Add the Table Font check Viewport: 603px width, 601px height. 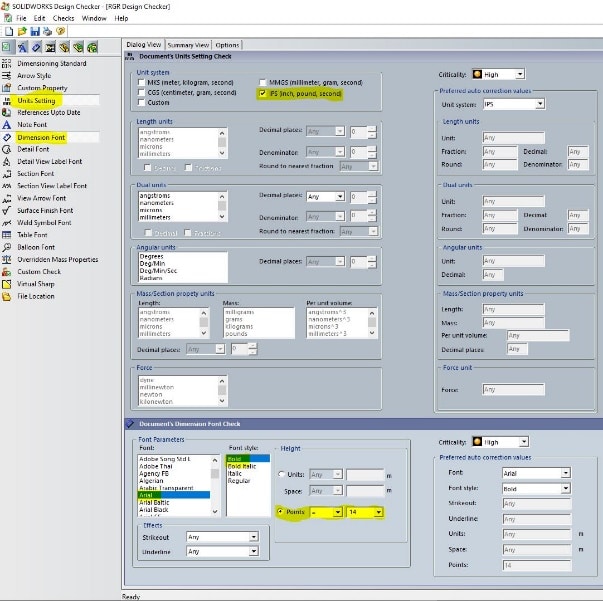[32, 235]
